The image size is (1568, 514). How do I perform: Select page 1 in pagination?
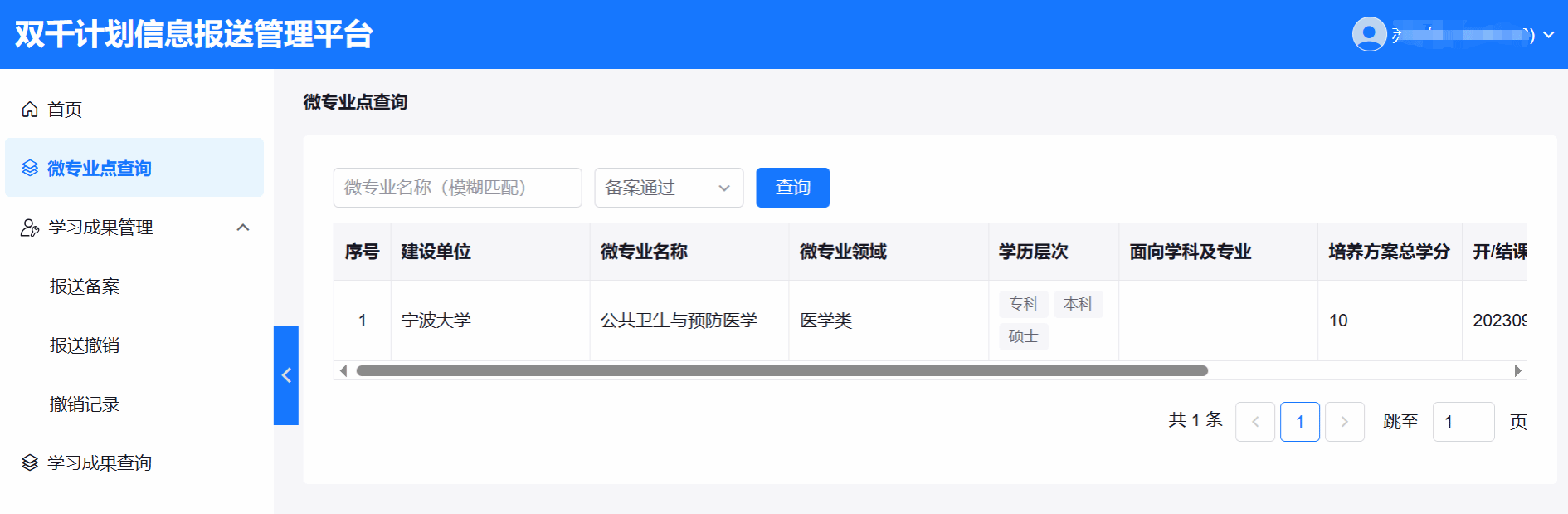[x=1299, y=422]
